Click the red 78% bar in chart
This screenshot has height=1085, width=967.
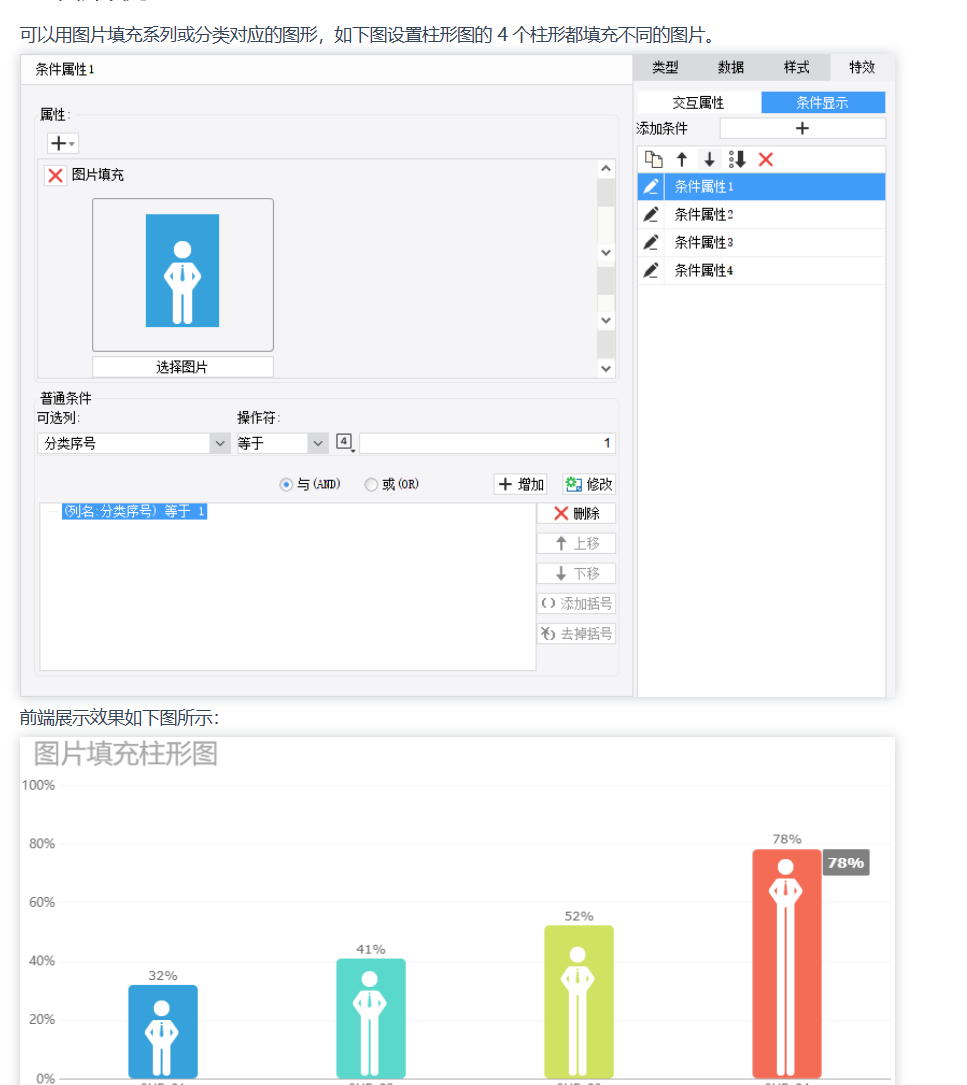pos(787,964)
